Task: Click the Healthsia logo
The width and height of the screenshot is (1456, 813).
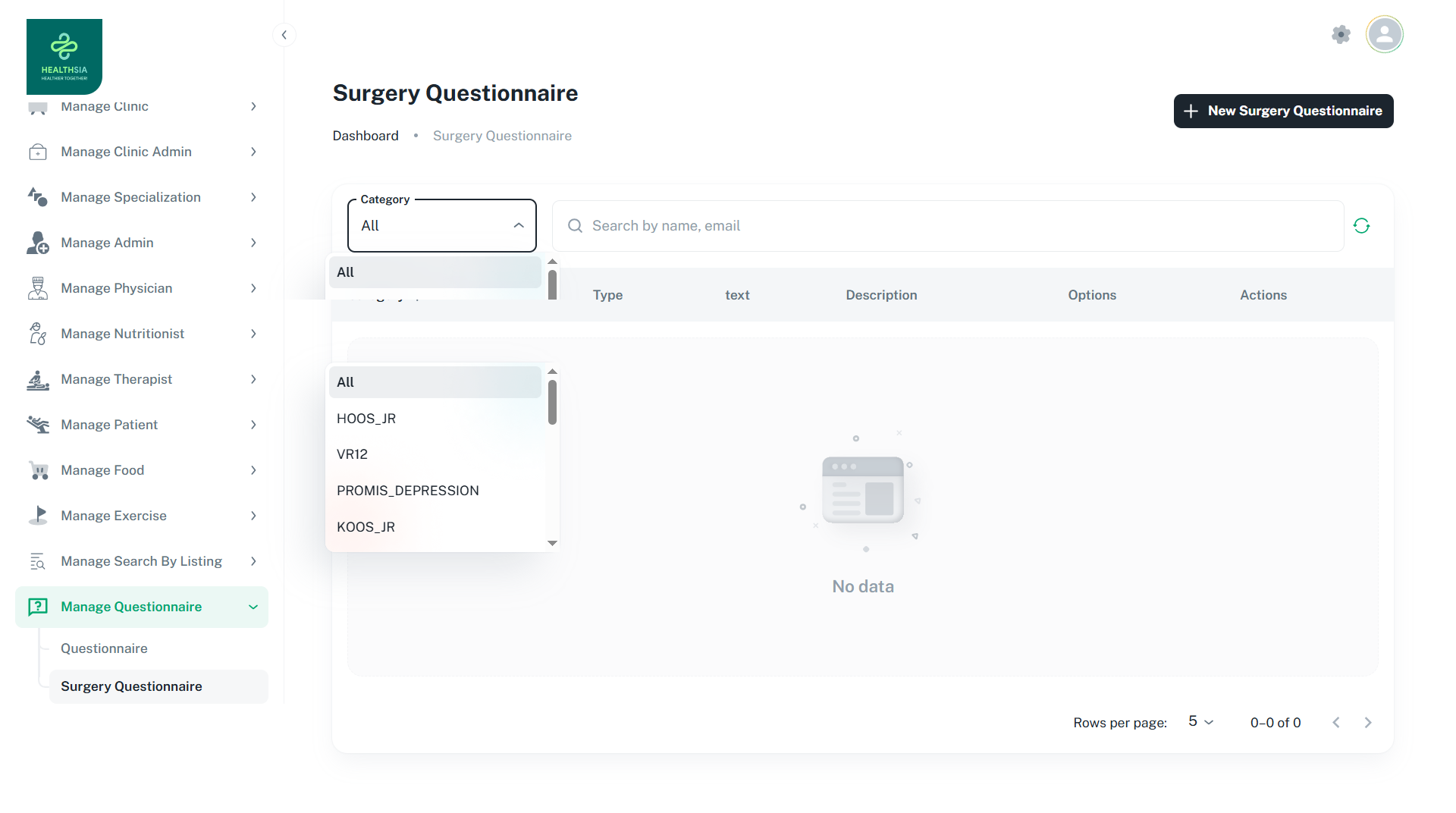Action: point(64,57)
